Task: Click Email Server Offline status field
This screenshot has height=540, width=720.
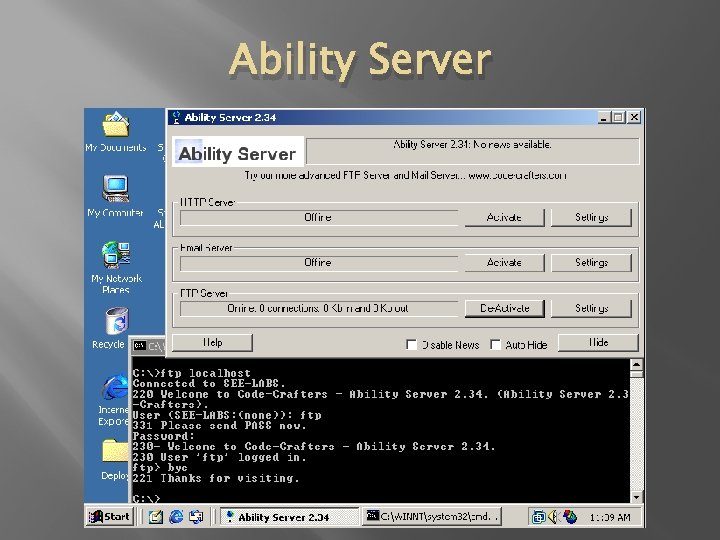Action: [x=318, y=263]
